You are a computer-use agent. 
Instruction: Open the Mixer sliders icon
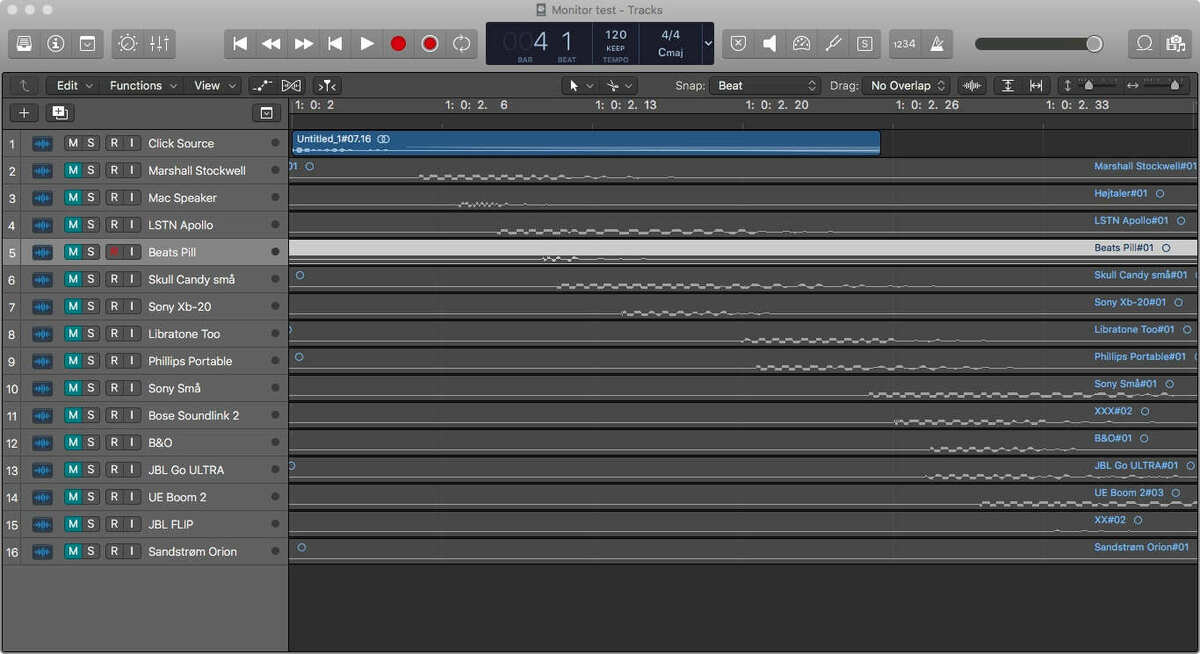click(x=160, y=44)
